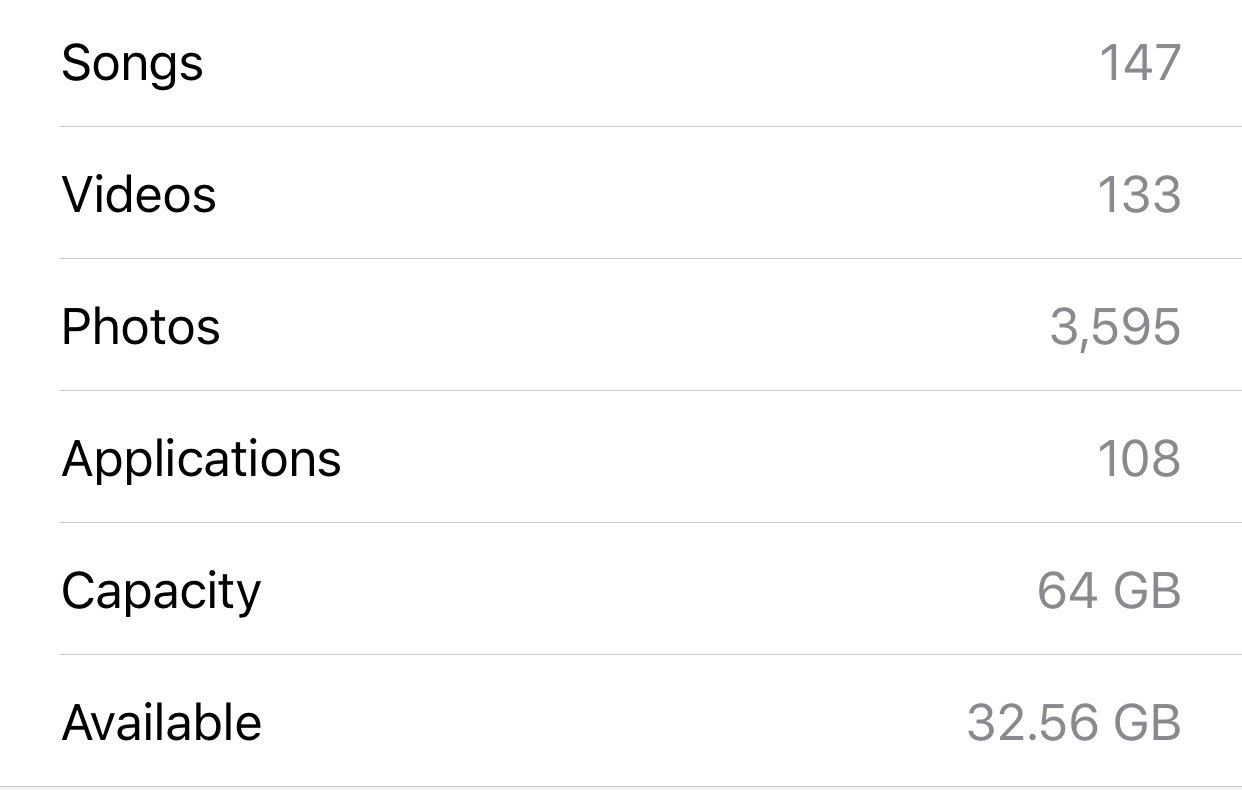Select the Songs count 147
The width and height of the screenshot is (1242, 790).
pyautogui.click(x=1140, y=62)
